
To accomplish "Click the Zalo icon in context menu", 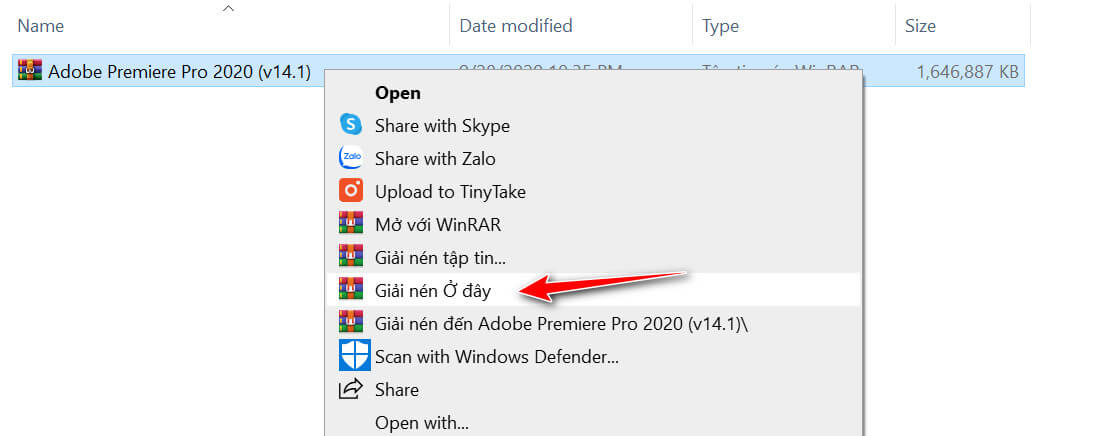I will [351, 158].
